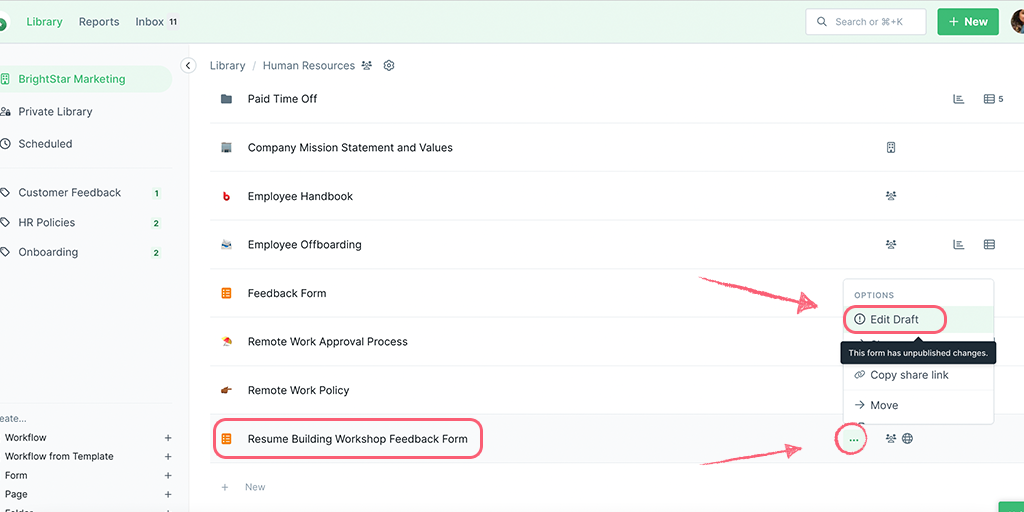
Task: Click the globe icon on Resume Building Workshop row
Action: 908,439
